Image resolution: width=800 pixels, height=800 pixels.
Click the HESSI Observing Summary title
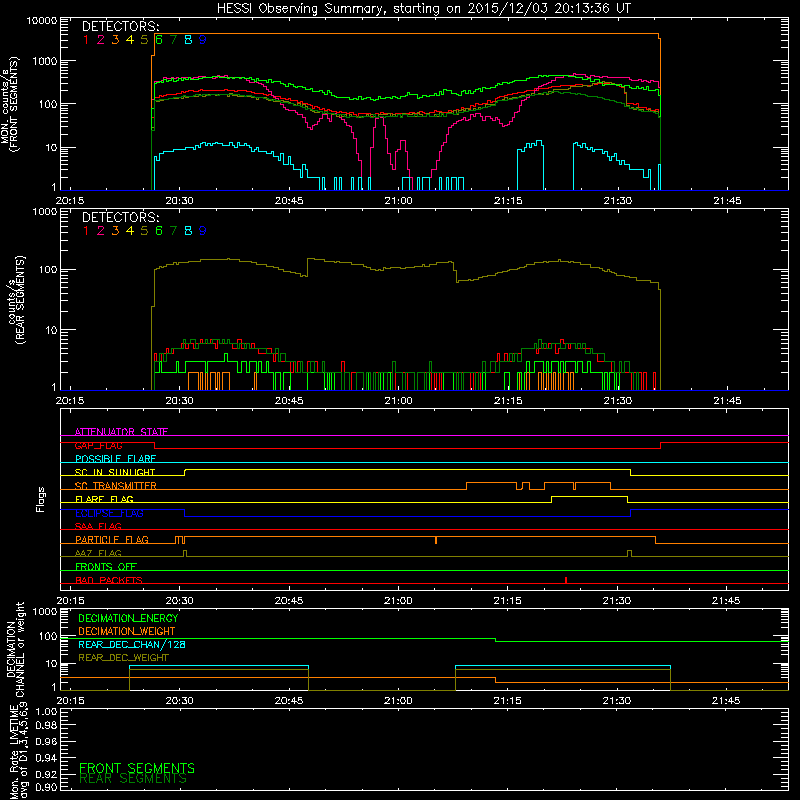point(423,8)
